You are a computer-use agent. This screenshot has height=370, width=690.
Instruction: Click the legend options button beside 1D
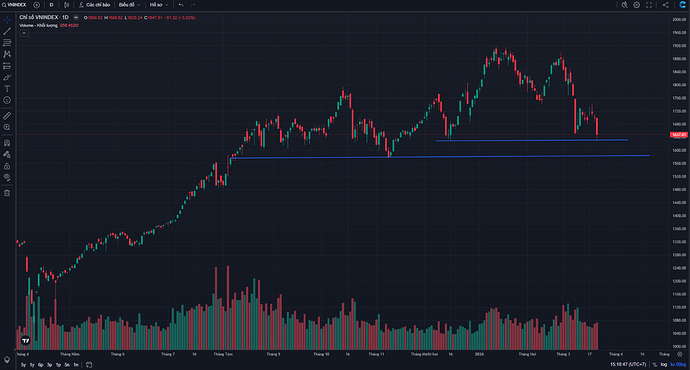(x=76, y=18)
